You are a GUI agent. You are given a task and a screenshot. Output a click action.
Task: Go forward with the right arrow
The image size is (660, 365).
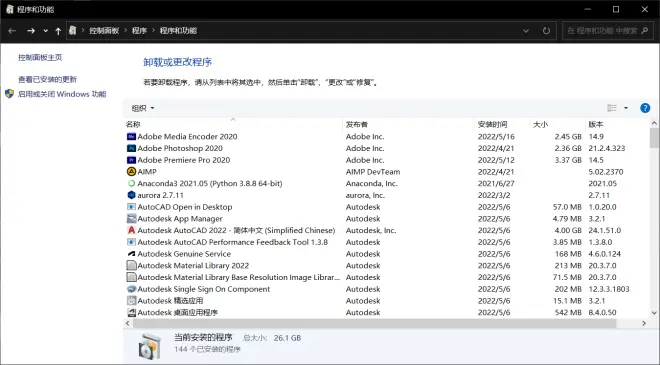coord(31,31)
